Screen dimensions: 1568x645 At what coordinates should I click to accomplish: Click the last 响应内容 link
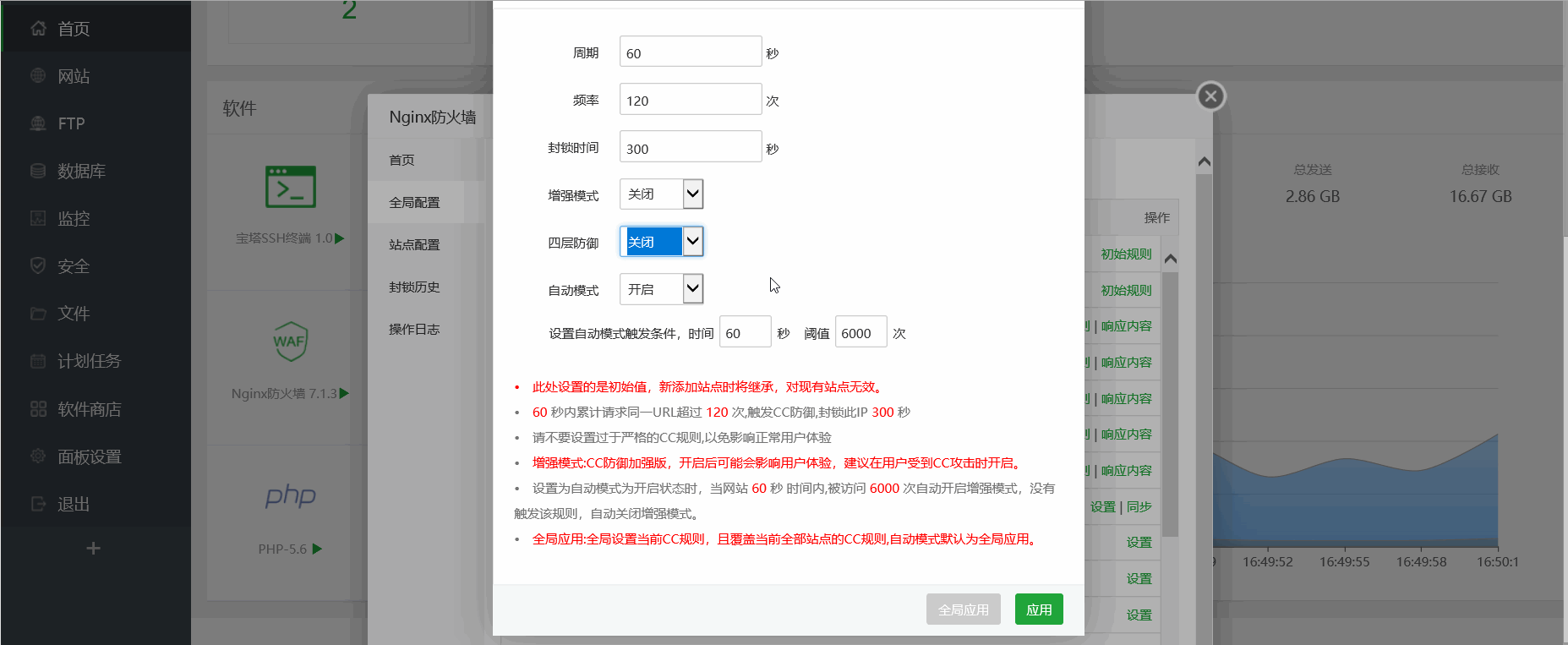click(1127, 471)
